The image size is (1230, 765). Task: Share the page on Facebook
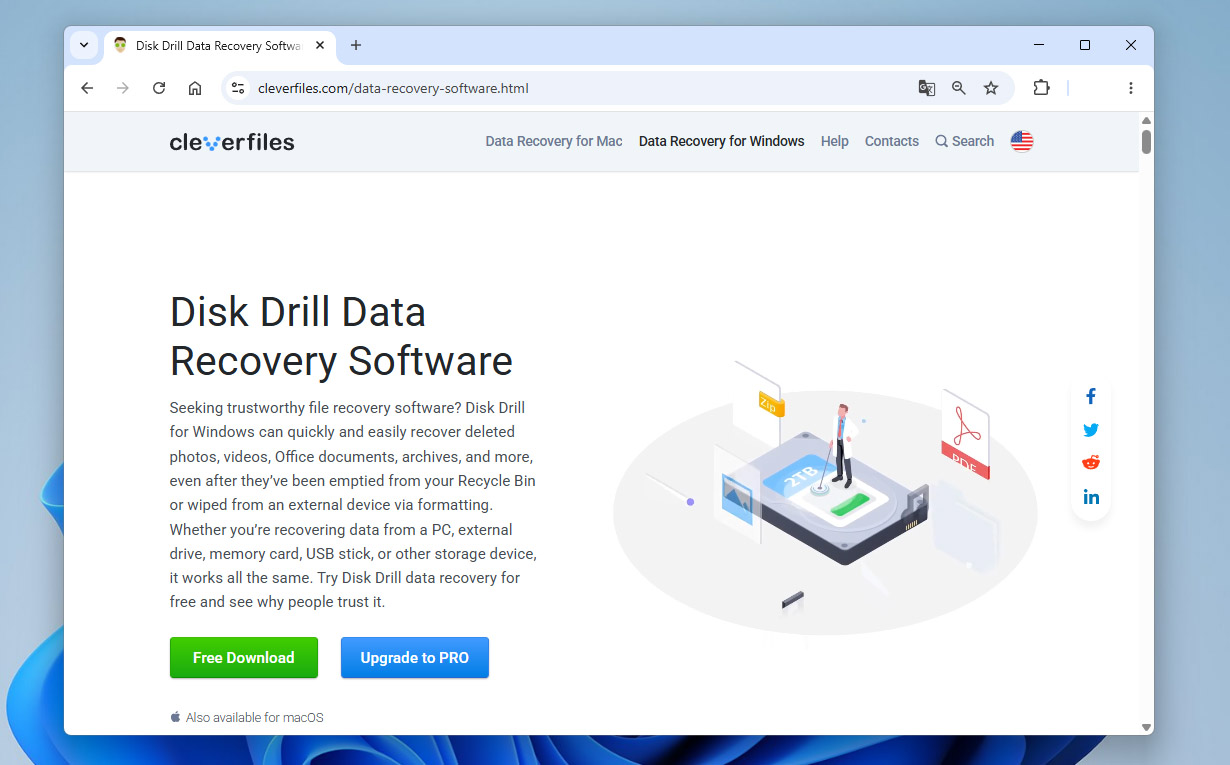pos(1091,396)
